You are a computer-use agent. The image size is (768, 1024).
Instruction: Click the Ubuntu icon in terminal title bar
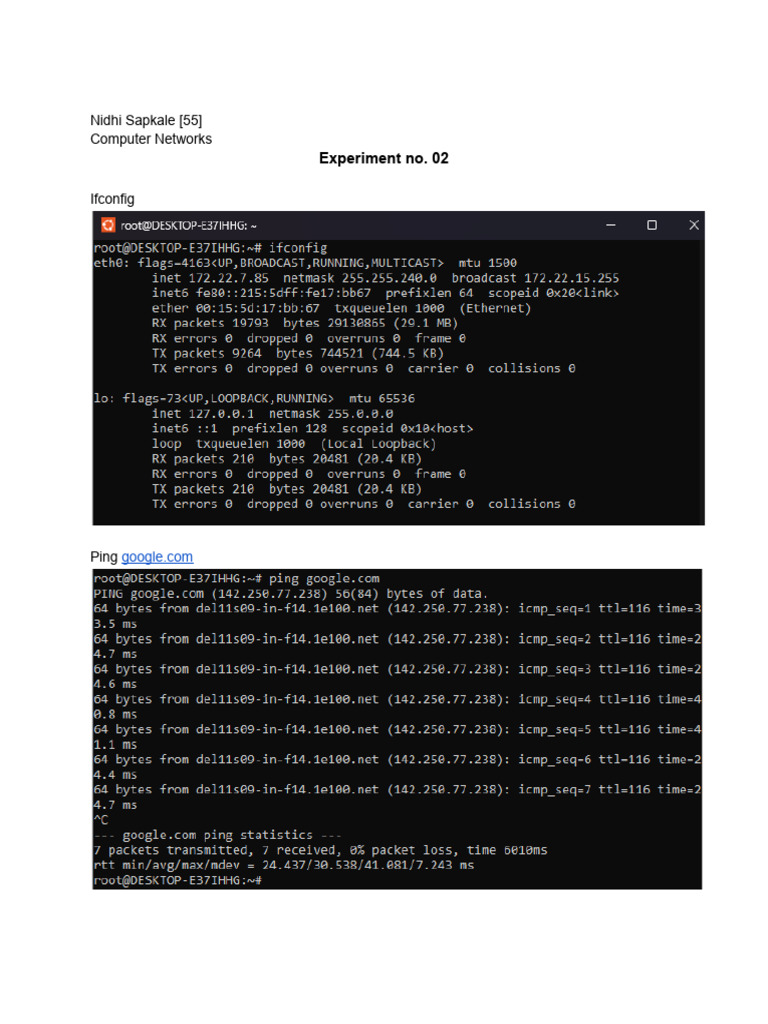pyautogui.click(x=108, y=225)
